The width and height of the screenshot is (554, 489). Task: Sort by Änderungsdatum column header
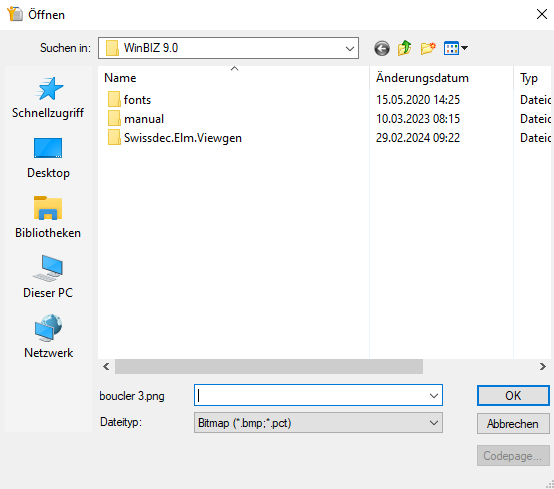(x=422, y=78)
